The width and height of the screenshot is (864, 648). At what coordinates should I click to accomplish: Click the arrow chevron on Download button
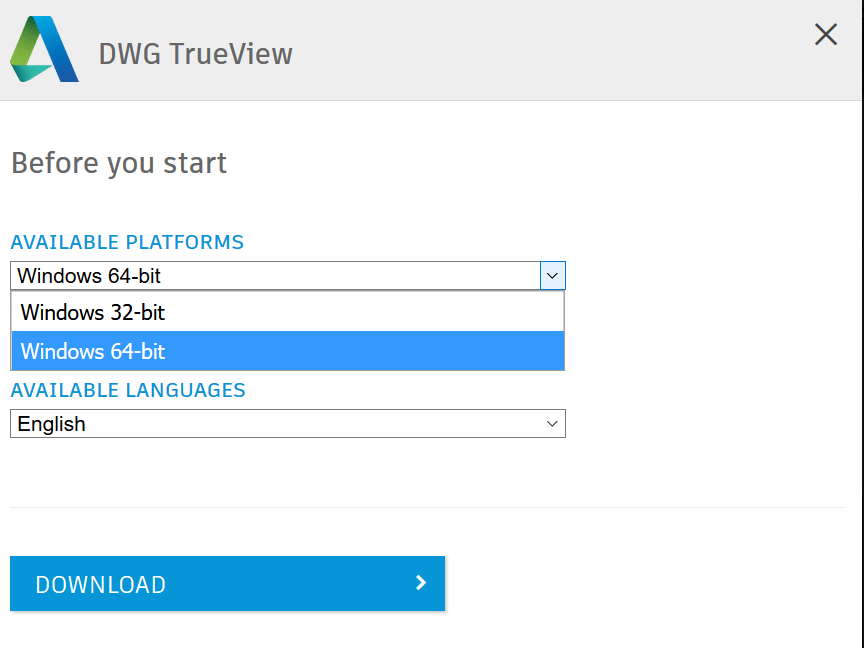click(x=421, y=583)
